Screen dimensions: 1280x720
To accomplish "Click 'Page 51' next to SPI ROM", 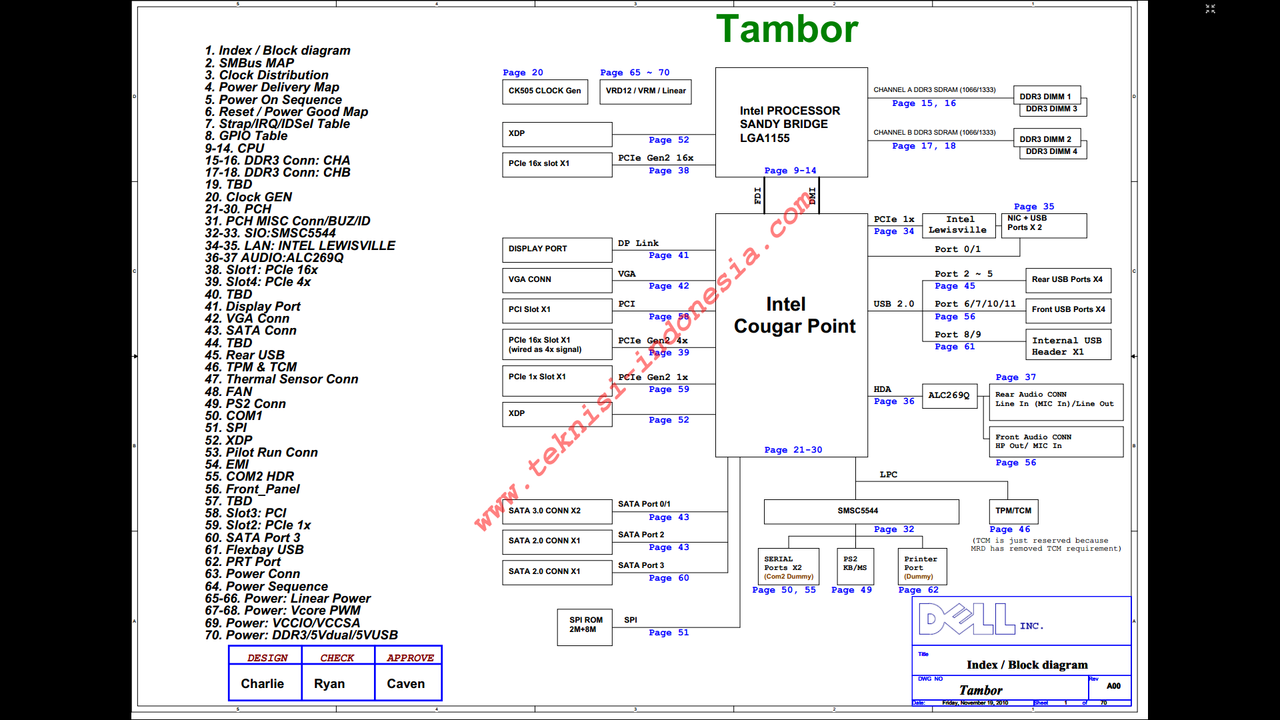I will [x=669, y=632].
